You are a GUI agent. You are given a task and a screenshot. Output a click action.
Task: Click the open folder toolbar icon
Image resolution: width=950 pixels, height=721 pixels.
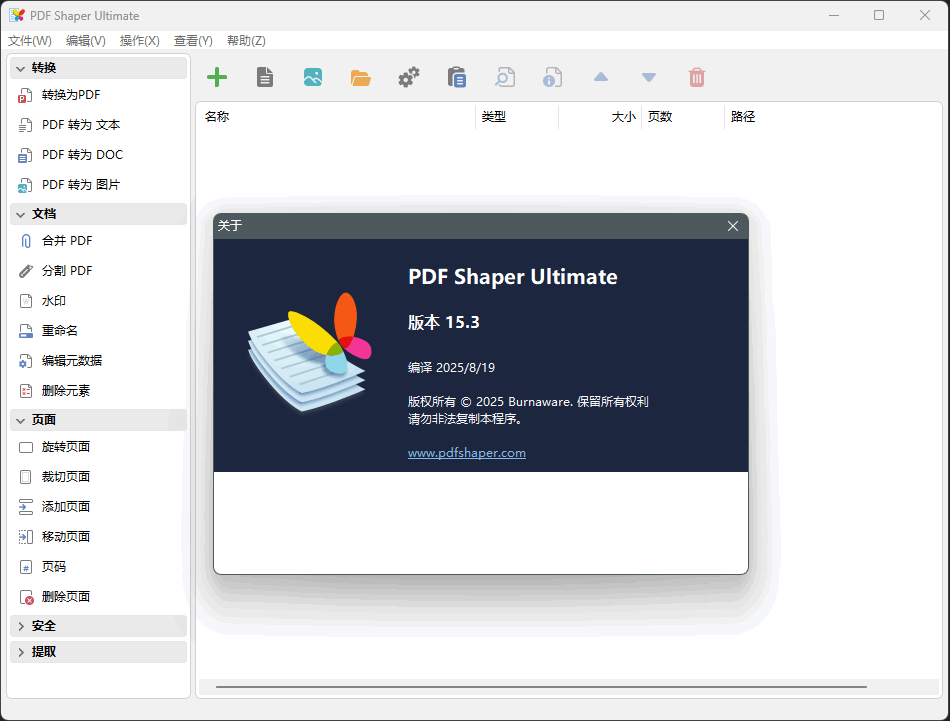coord(360,77)
